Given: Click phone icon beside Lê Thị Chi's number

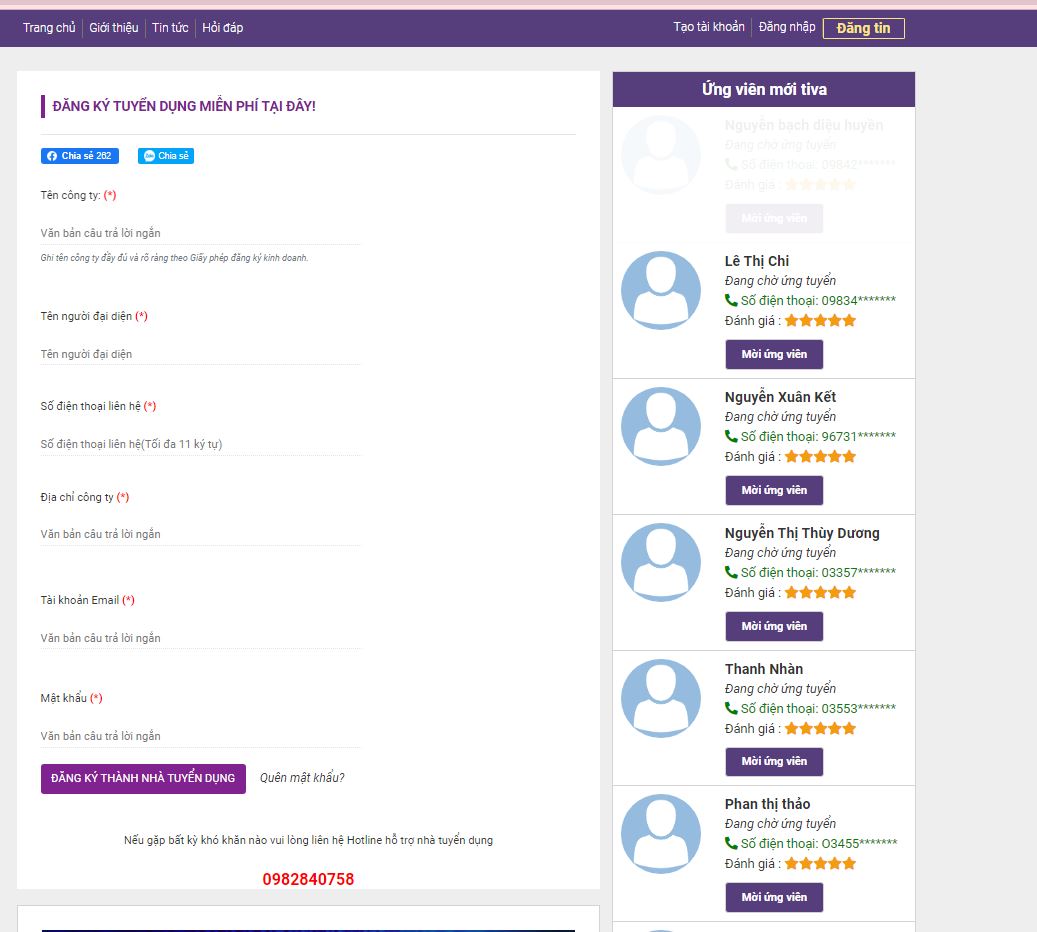Looking at the screenshot, I should [731, 300].
